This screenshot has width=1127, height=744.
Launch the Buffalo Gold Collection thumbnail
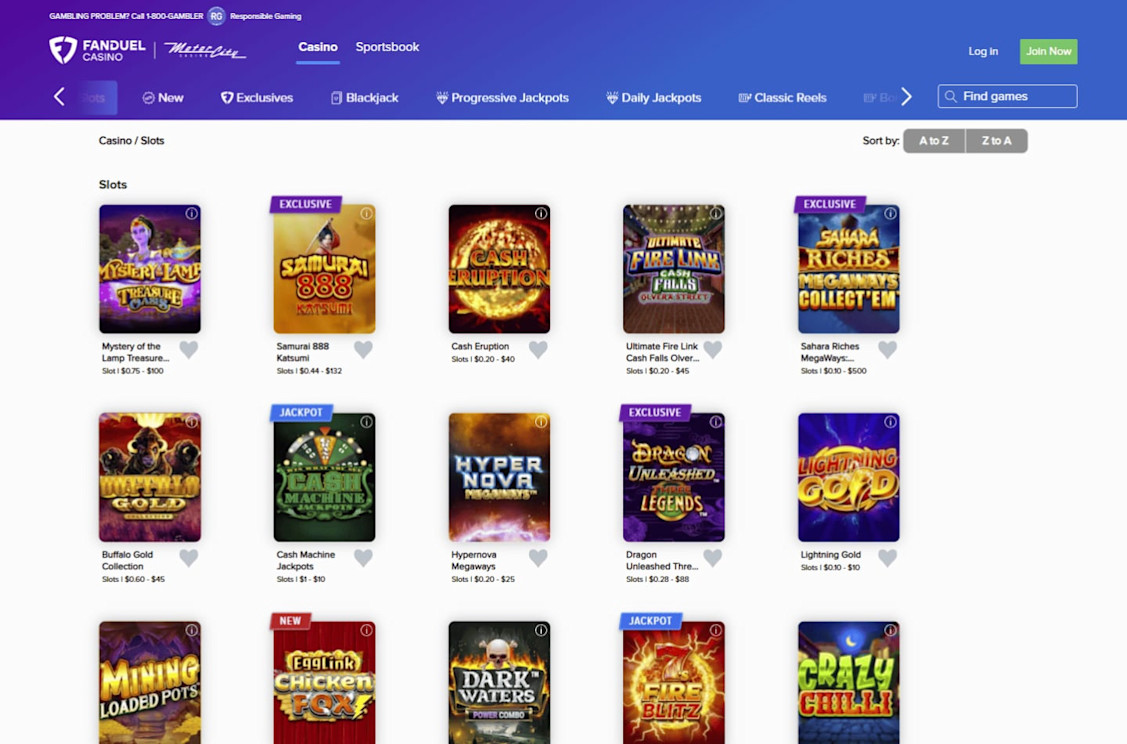click(150, 477)
